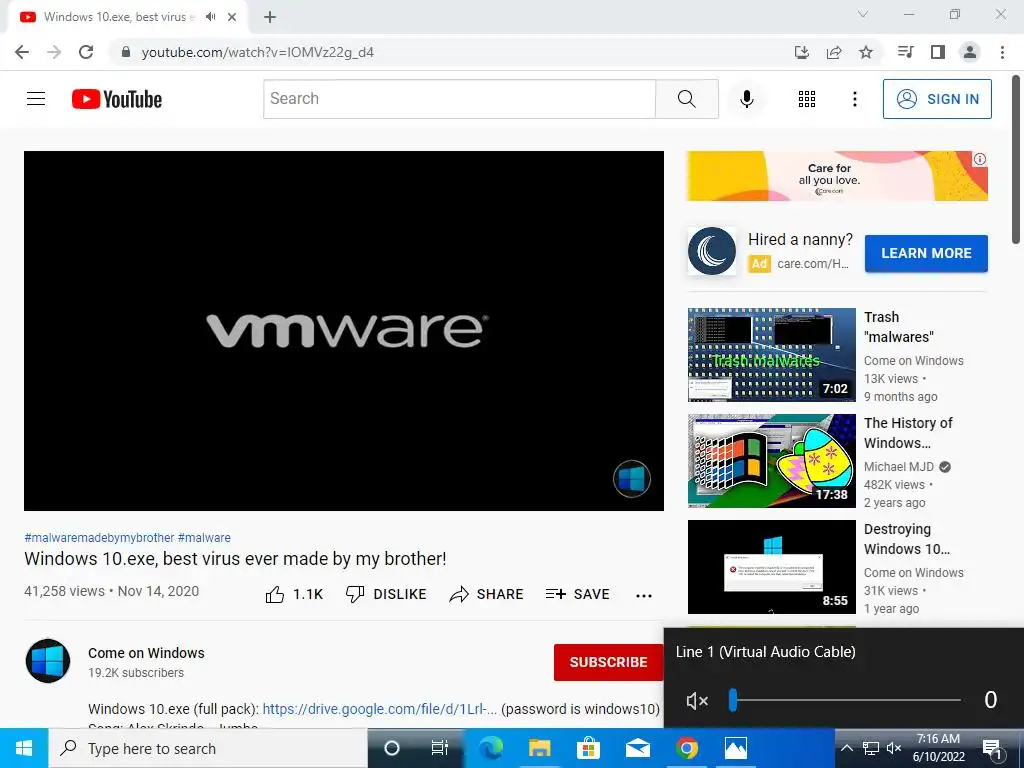
Task: Toggle the Chrome side panel icon
Action: click(938, 52)
